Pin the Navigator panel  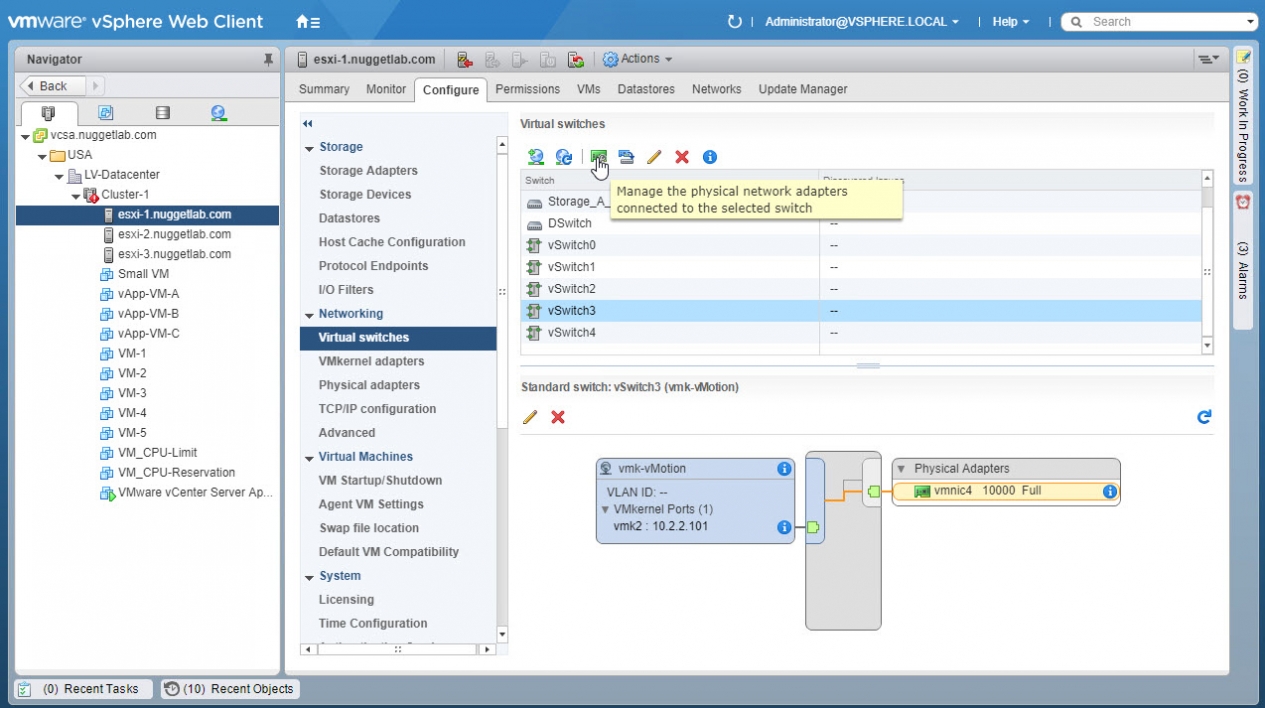pos(268,60)
